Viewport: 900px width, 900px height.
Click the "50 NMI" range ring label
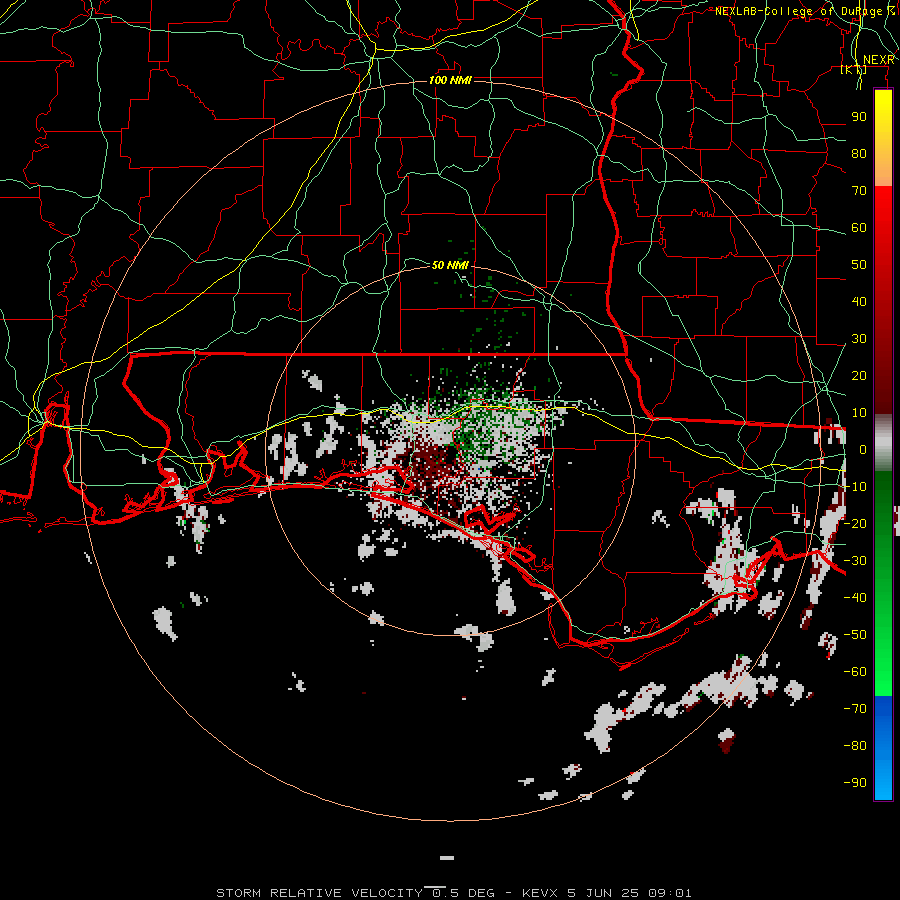tap(450, 265)
